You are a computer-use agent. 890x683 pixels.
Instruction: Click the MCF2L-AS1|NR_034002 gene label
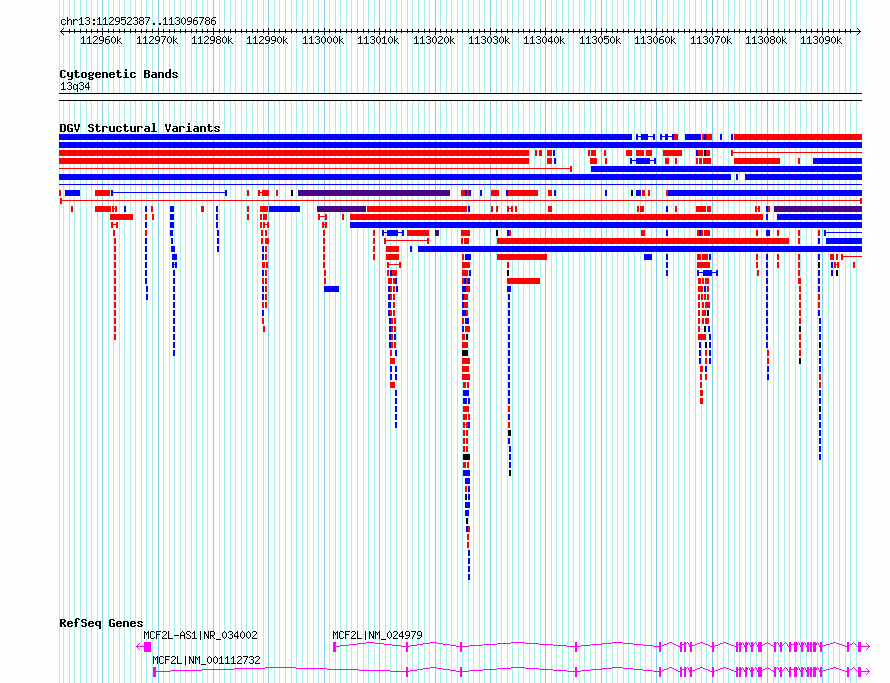200,635
